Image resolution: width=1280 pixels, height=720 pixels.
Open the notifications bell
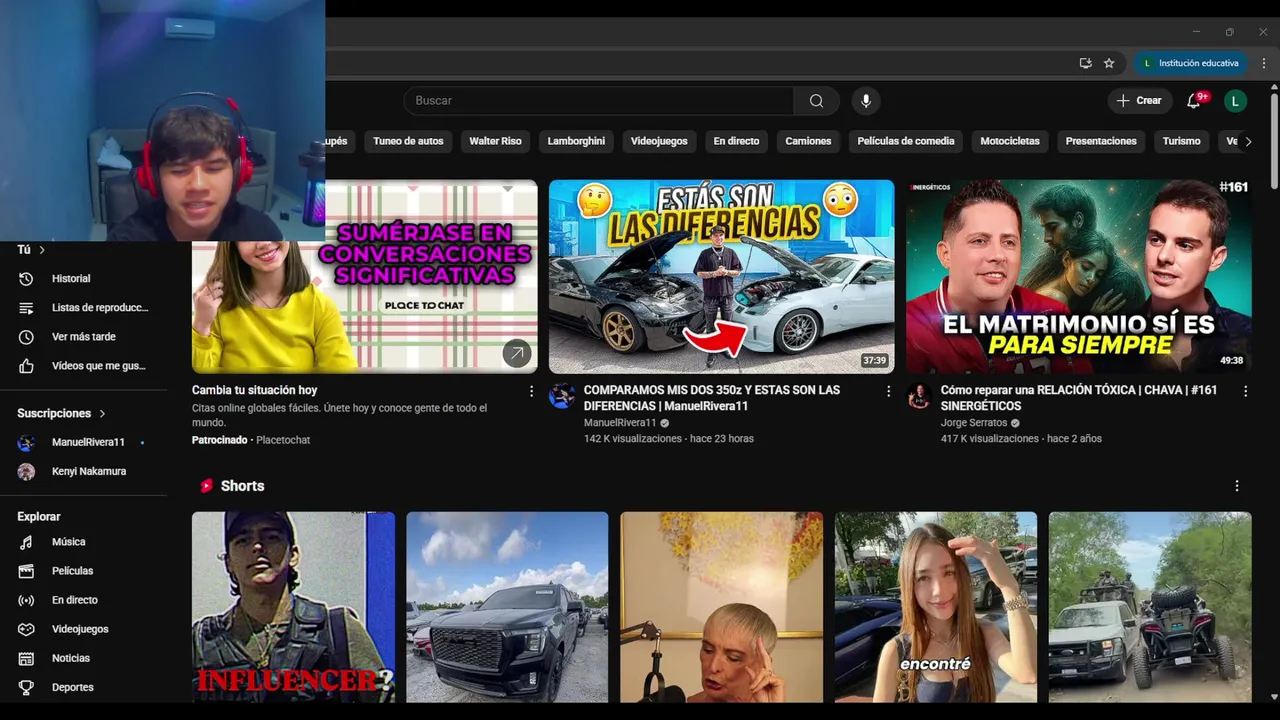click(1194, 101)
